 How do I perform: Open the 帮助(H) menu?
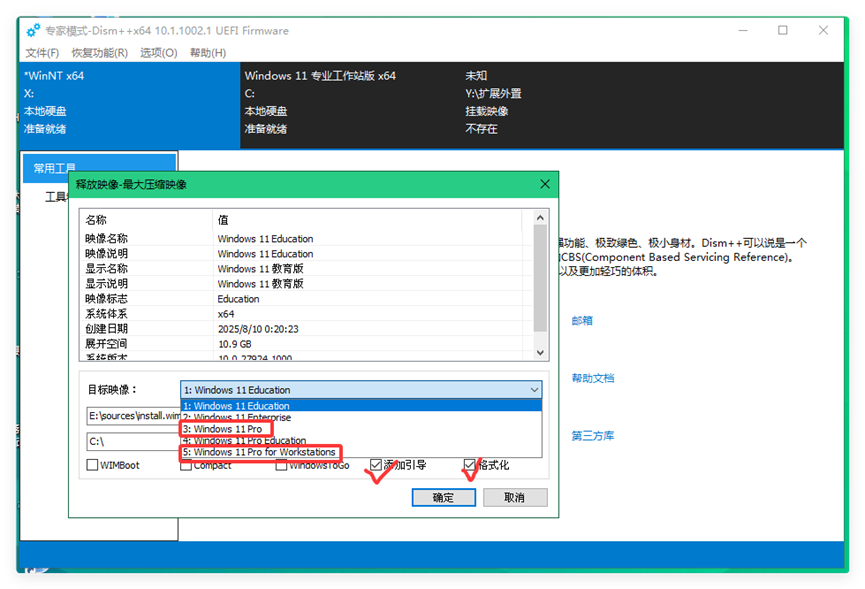tap(209, 53)
